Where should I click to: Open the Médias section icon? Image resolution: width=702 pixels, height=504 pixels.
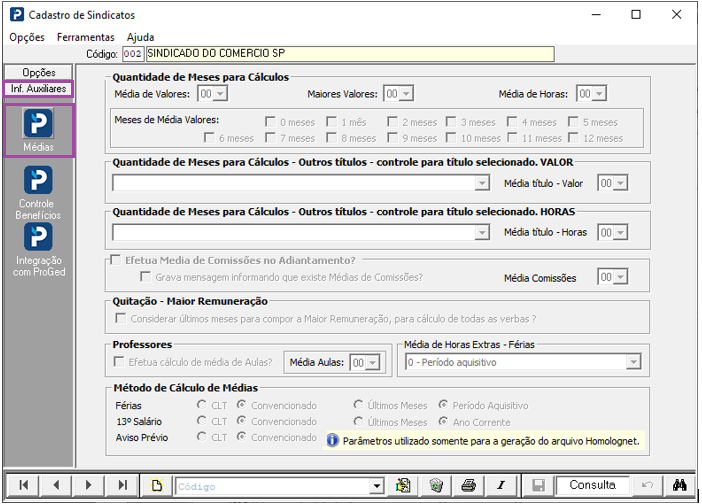click(x=38, y=124)
